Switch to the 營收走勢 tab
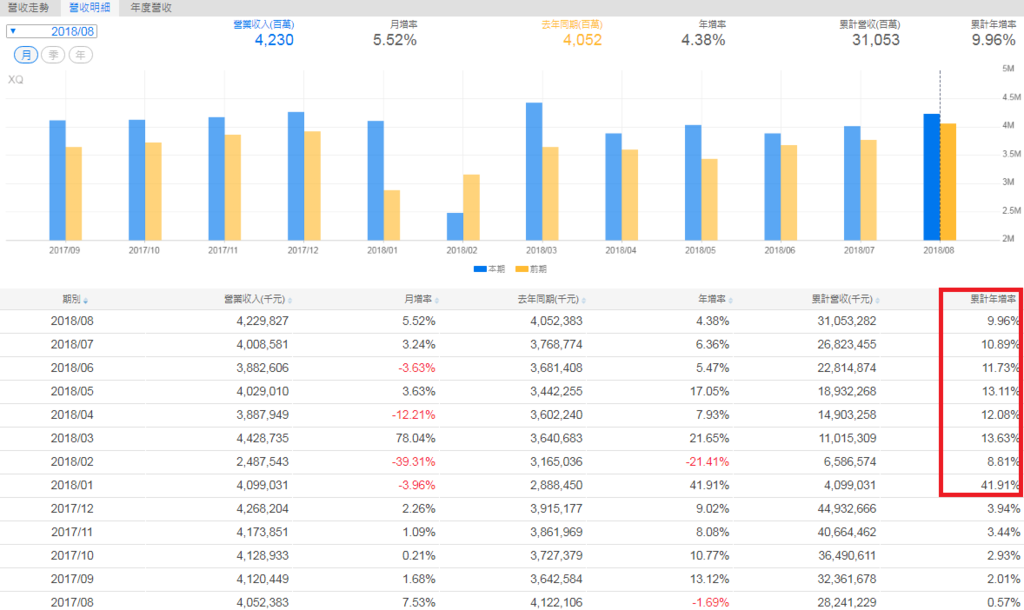This screenshot has height=610, width=1024. pyautogui.click(x=28, y=8)
